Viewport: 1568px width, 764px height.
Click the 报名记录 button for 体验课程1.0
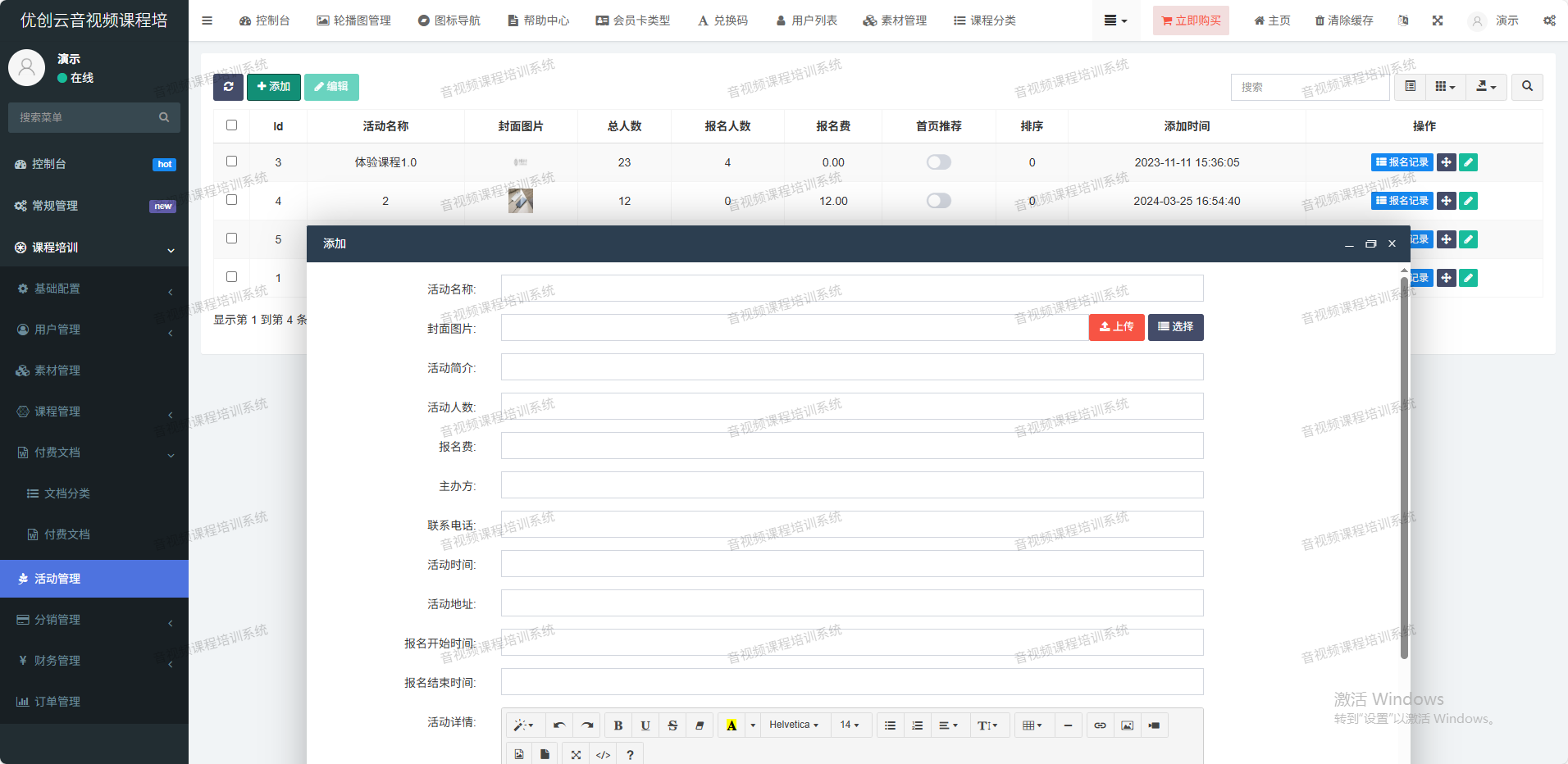tap(1402, 162)
